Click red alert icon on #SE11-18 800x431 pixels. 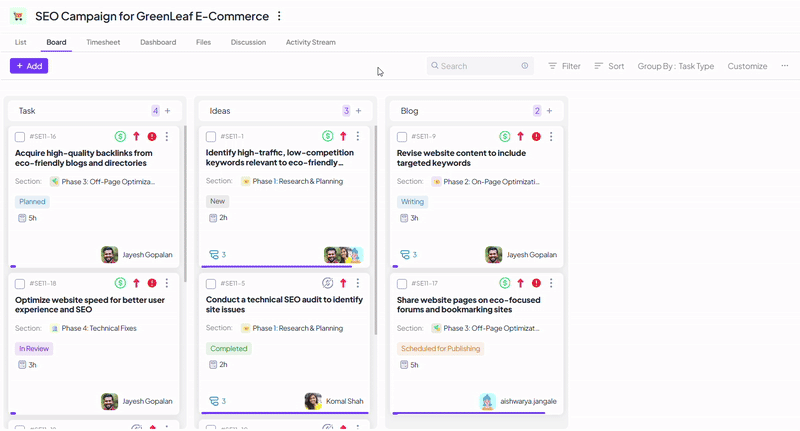(152, 283)
